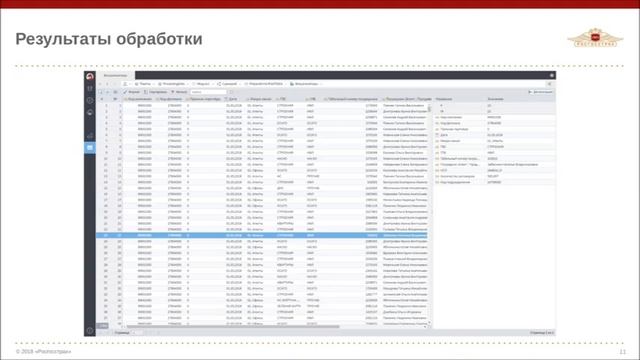Click the button at the right end of the toolbar

point(540,92)
